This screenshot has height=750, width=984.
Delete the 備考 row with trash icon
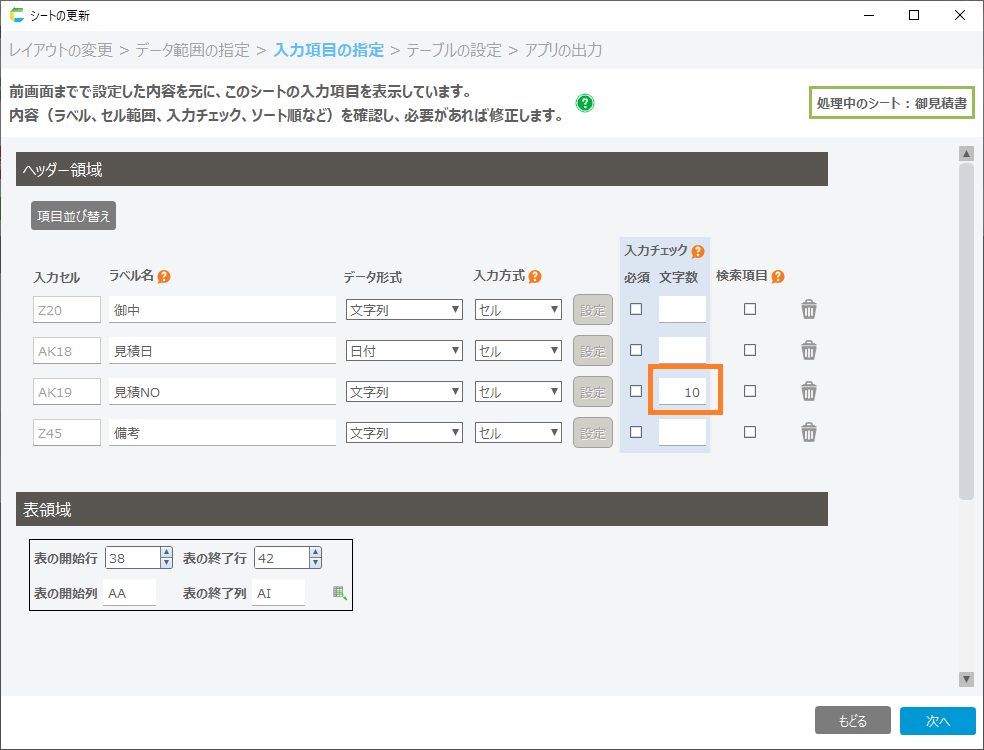point(809,432)
